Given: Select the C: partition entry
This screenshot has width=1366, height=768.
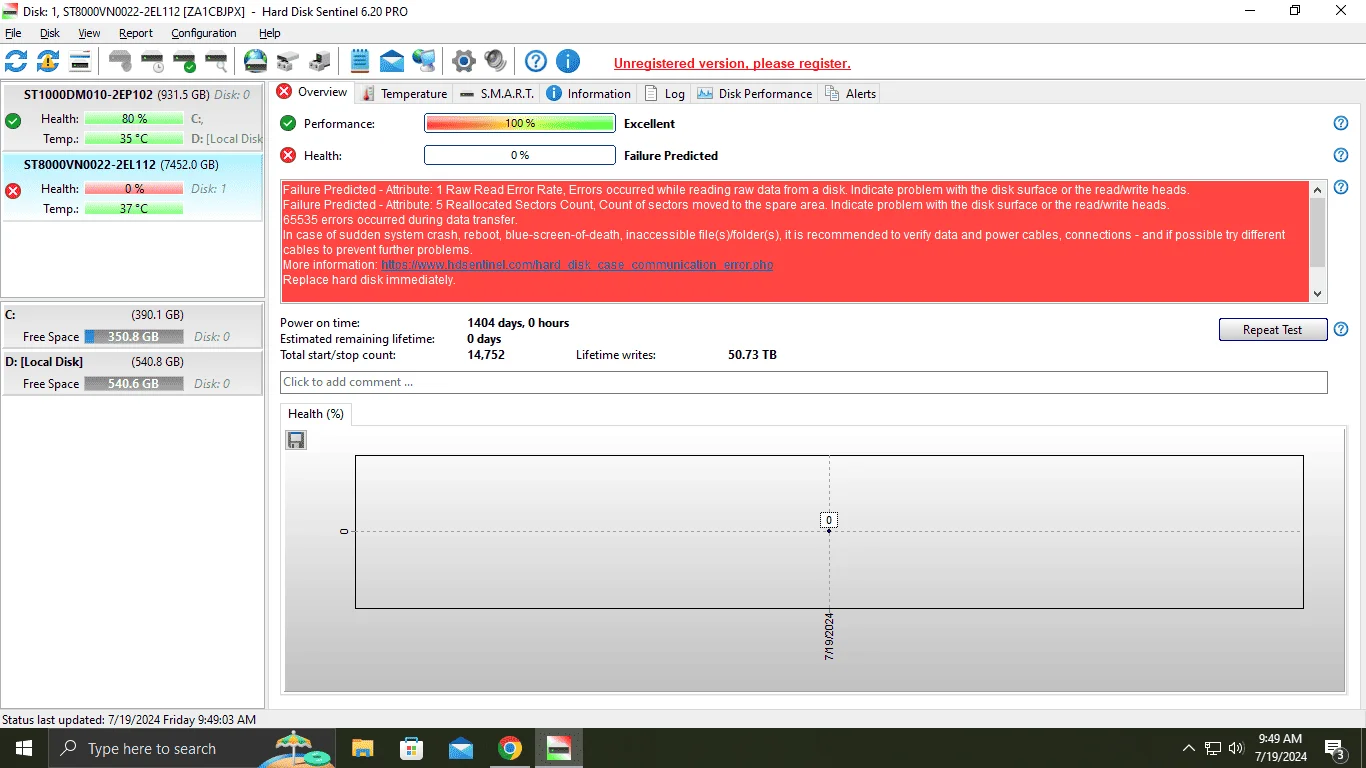Looking at the screenshot, I should tap(132, 325).
